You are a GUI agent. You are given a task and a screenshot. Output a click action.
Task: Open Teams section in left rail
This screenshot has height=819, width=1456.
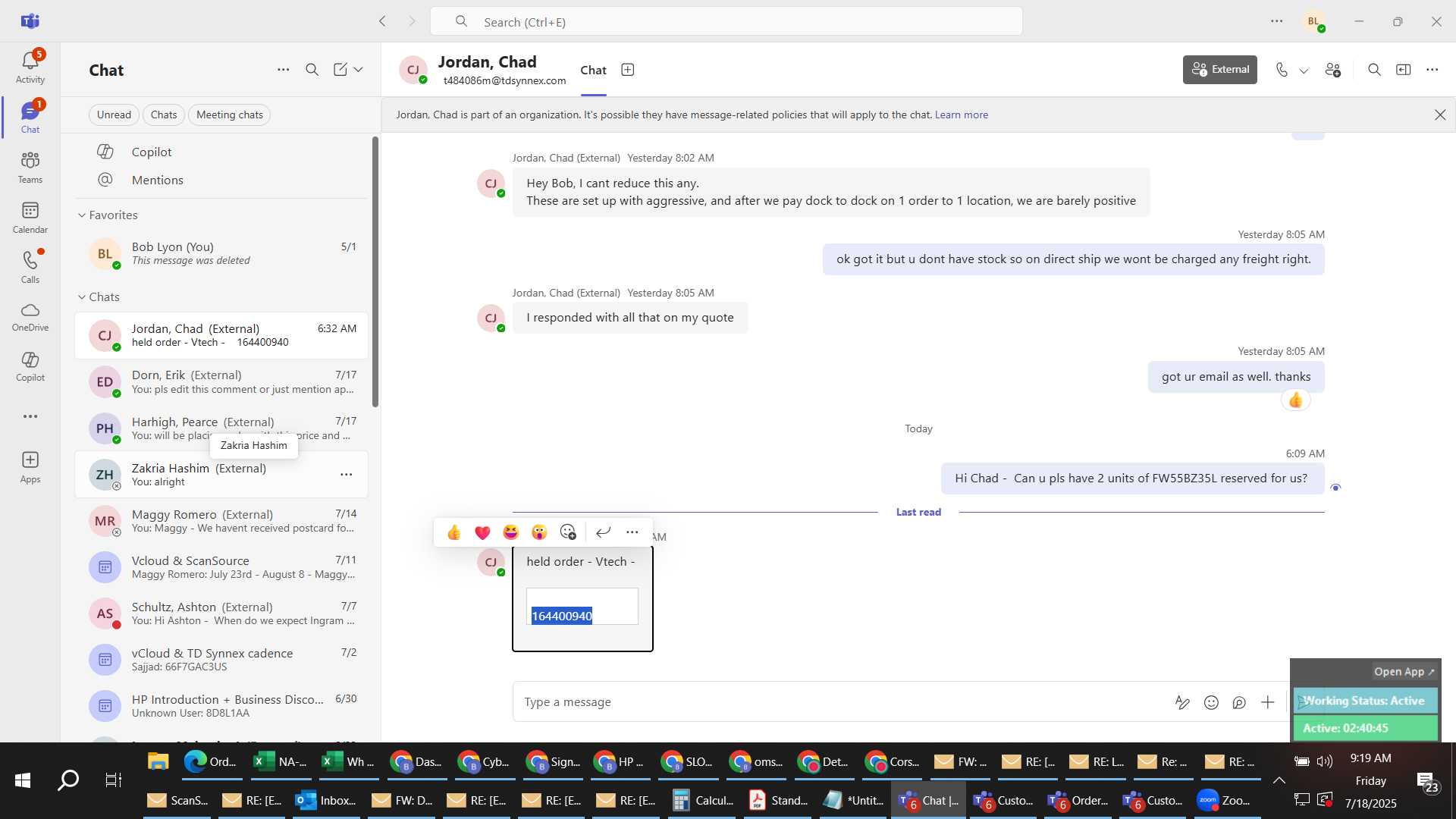click(30, 168)
